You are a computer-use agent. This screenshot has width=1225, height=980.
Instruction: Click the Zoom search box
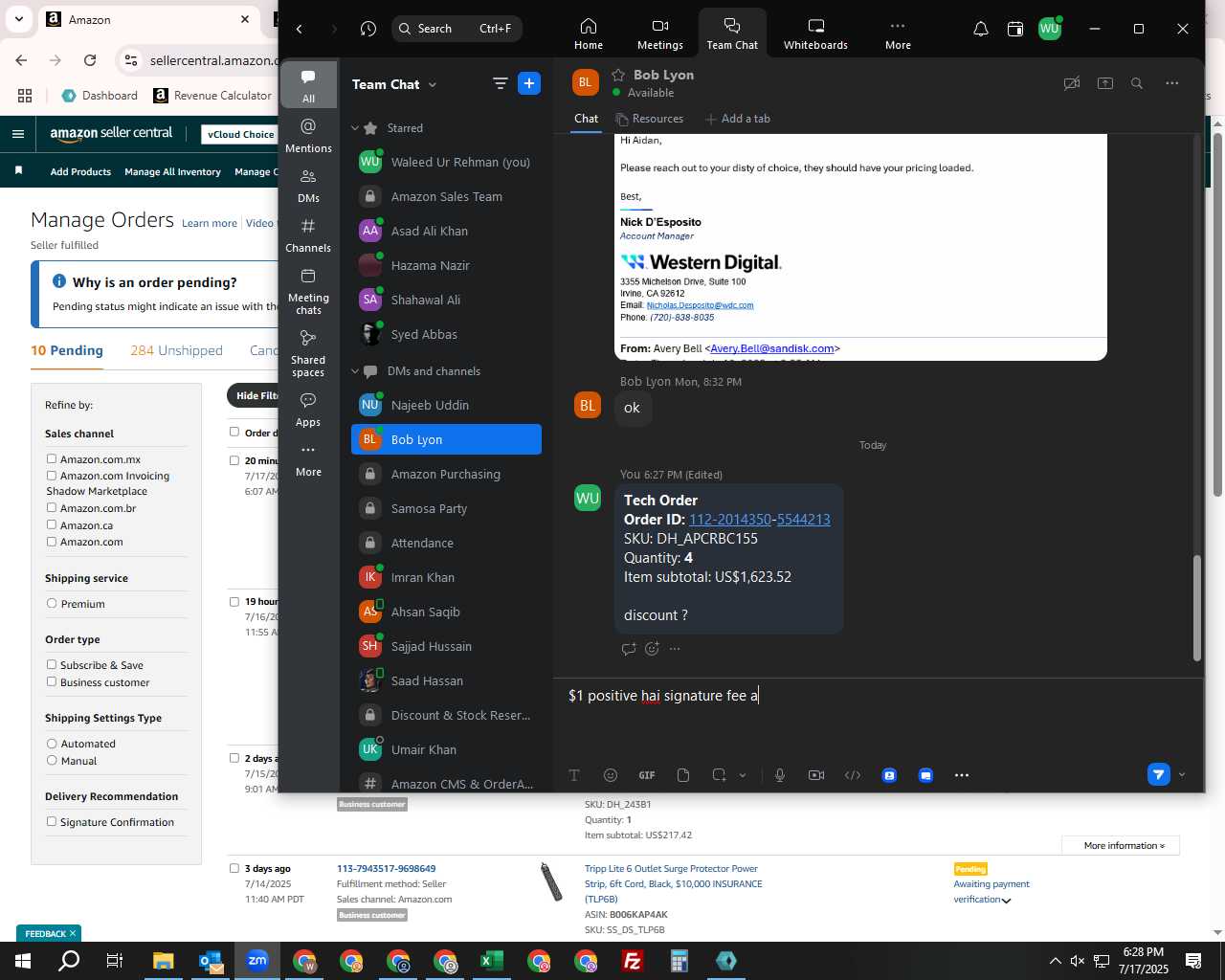coord(457,29)
